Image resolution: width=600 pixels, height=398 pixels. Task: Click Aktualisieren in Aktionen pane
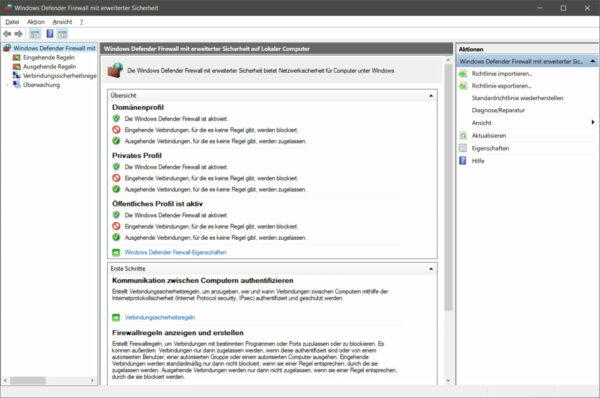(489, 136)
